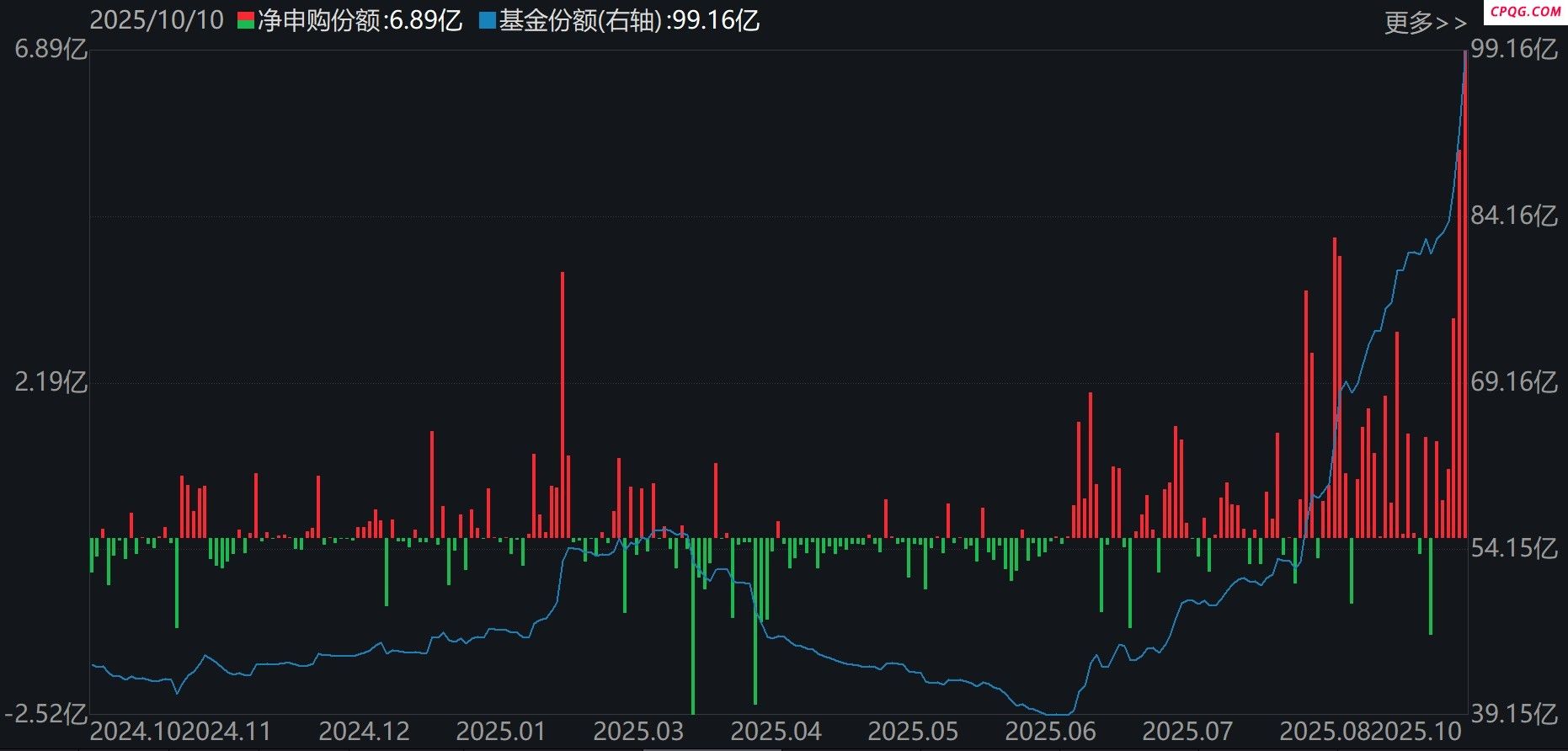The image size is (1568, 751).
Task: Click the 6.89亿 left axis label
Action: coord(51,50)
